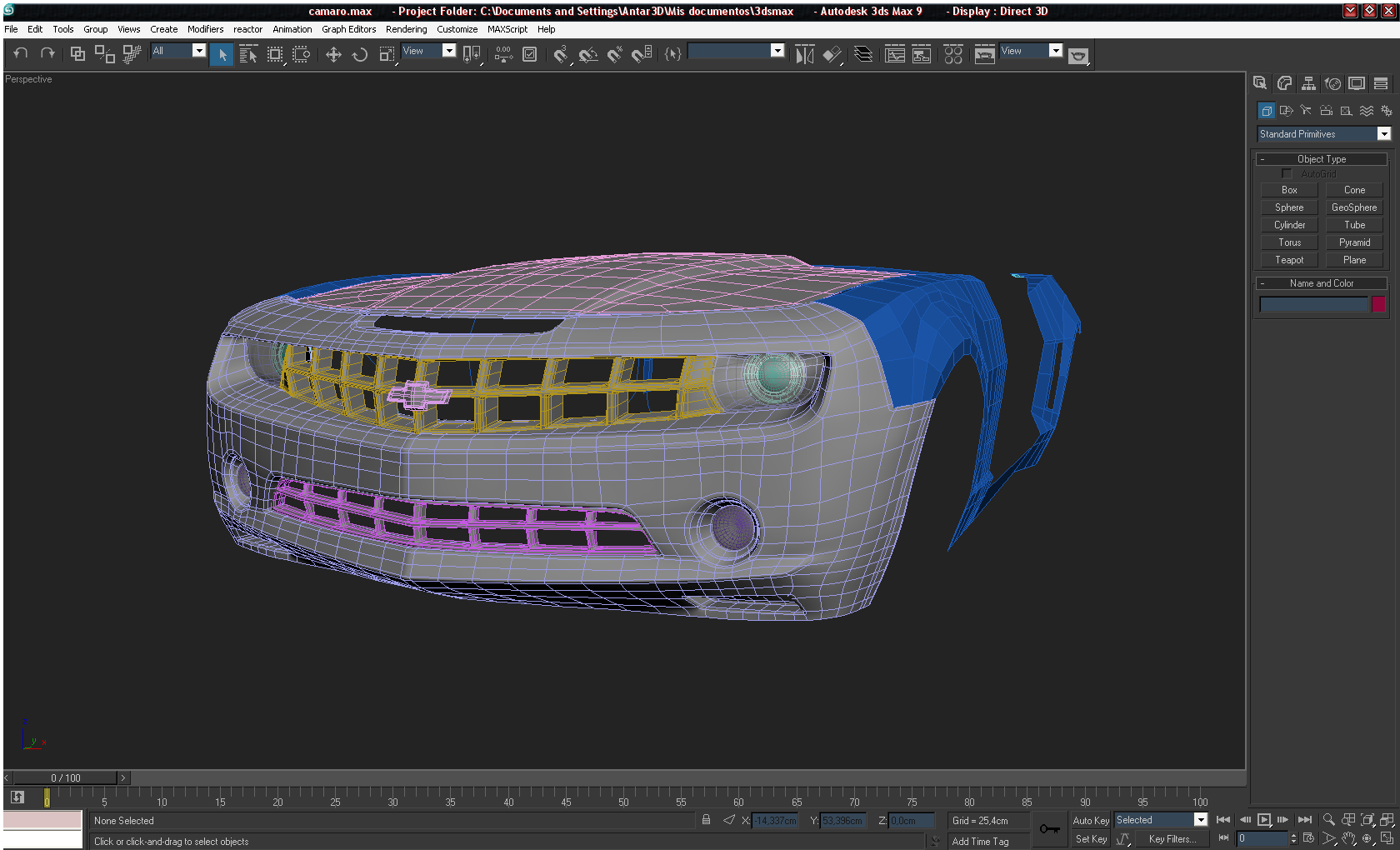Viewport: 1400px width, 850px height.
Task: Click the object color swatch
Action: click(x=1378, y=304)
